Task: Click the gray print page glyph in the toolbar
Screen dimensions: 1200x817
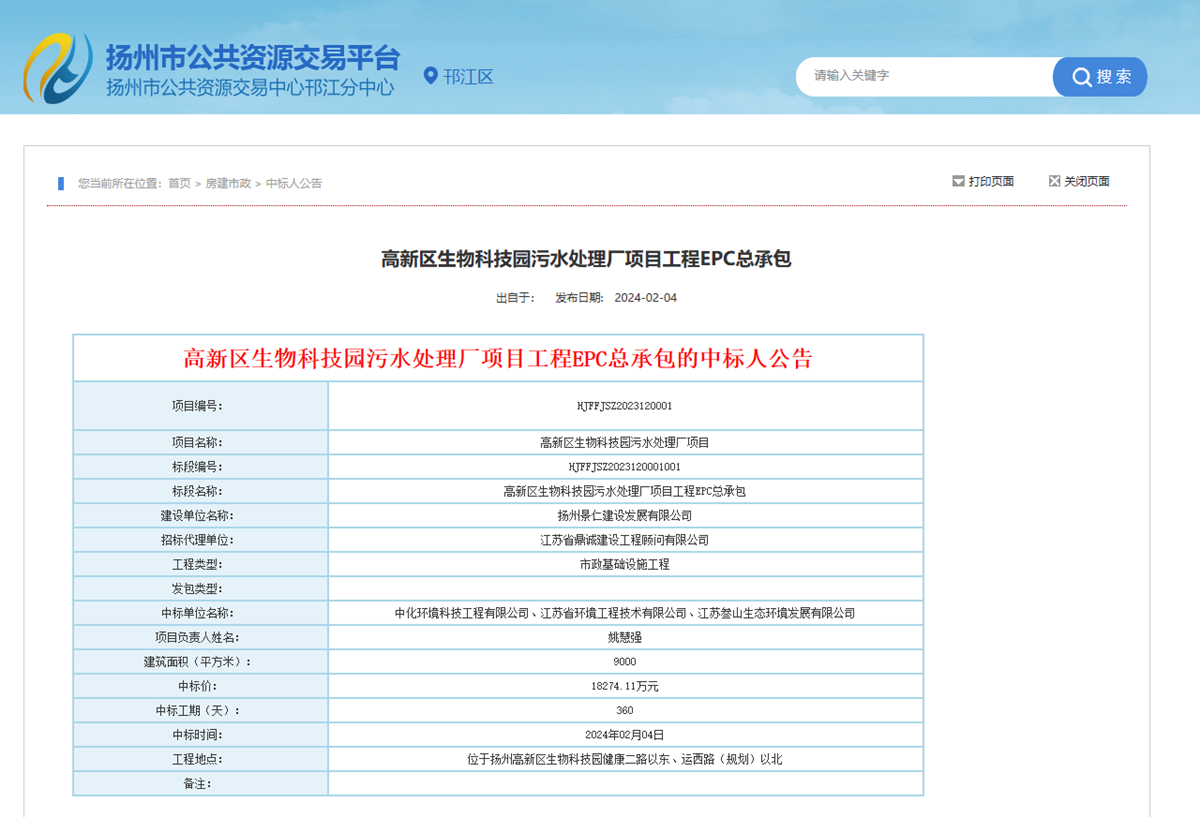Action: pos(958,181)
